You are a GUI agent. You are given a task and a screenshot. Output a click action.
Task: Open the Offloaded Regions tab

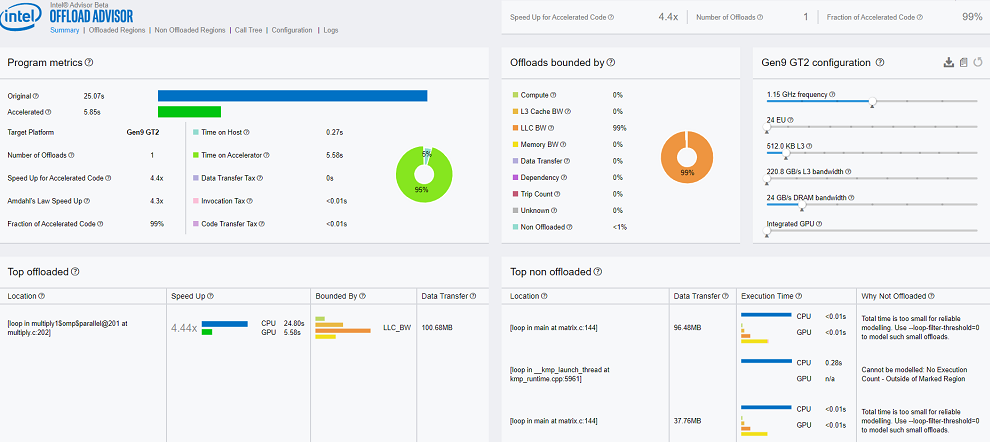(117, 30)
